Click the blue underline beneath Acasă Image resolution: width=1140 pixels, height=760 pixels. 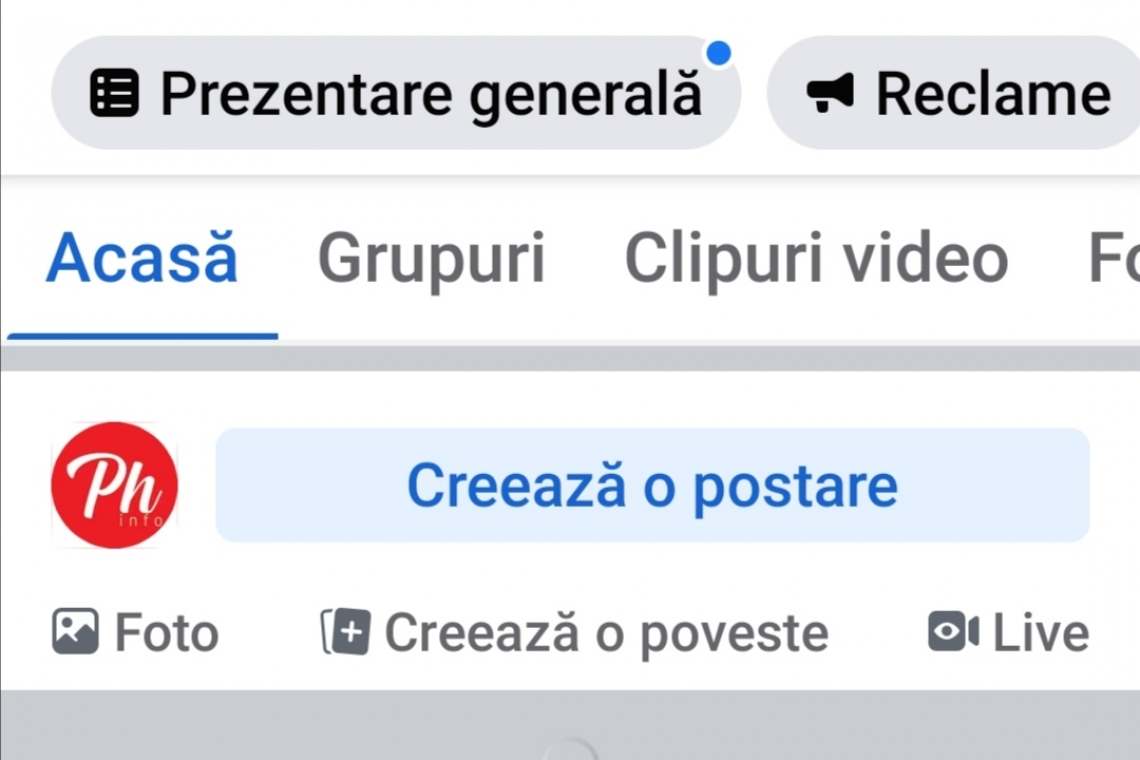pyautogui.click(x=141, y=337)
